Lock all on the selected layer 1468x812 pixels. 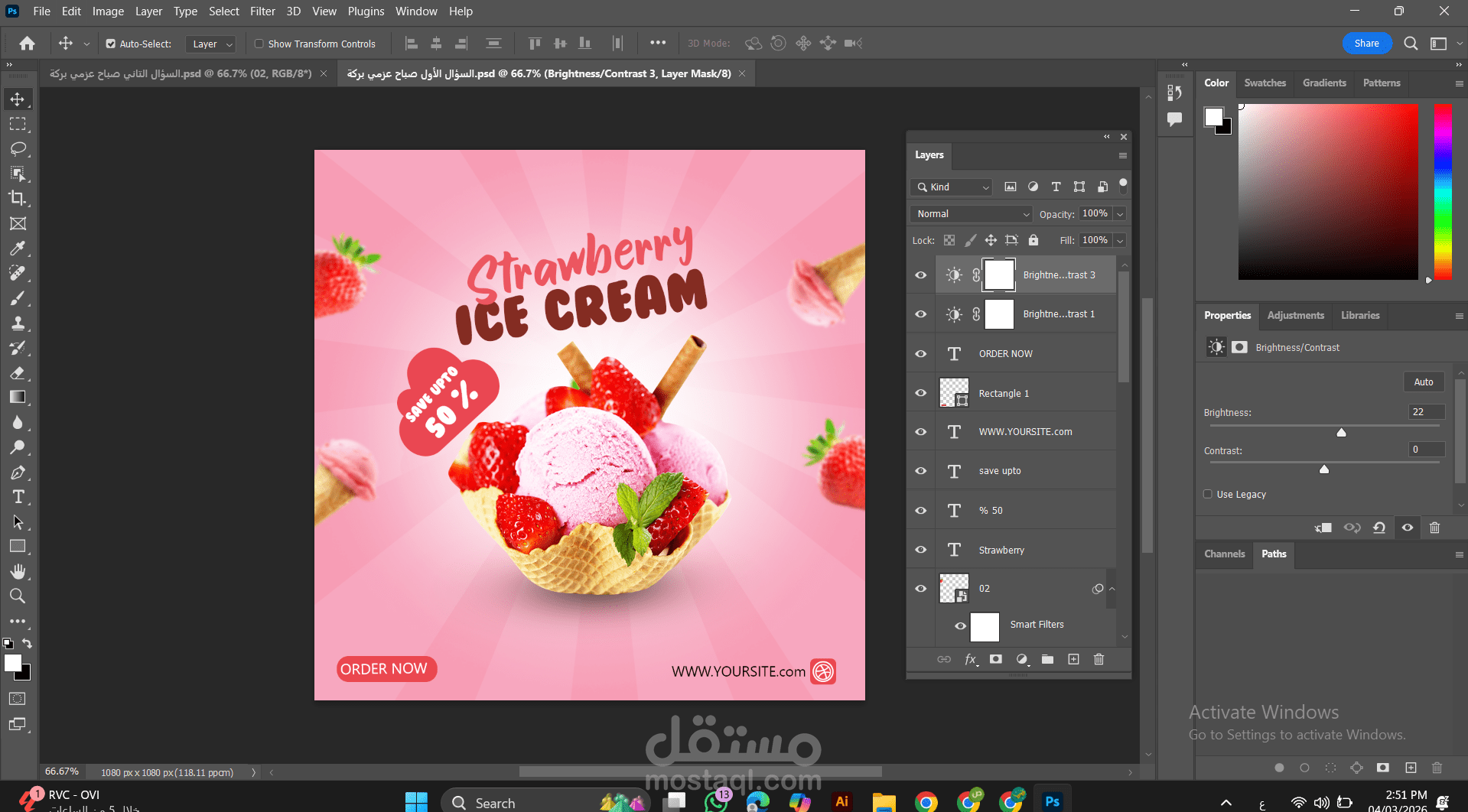tap(1033, 240)
